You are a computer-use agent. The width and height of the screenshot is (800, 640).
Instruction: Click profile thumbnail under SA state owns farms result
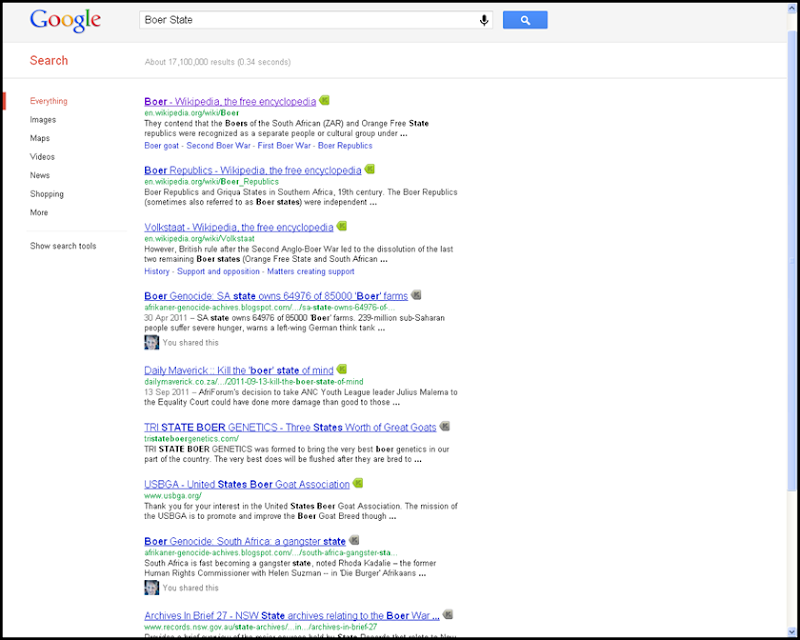(x=152, y=342)
